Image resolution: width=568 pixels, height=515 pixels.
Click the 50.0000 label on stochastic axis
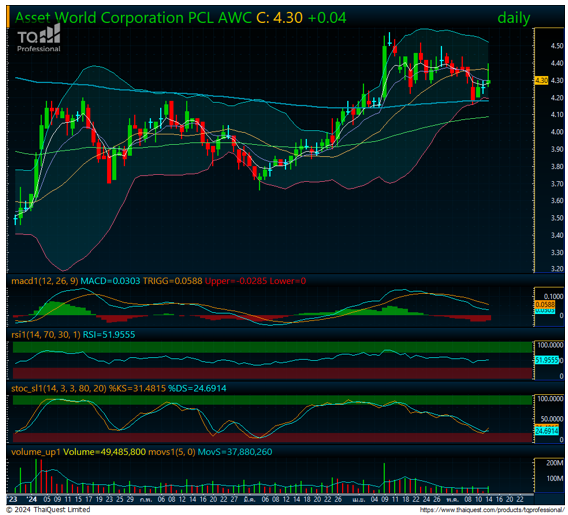click(x=552, y=419)
